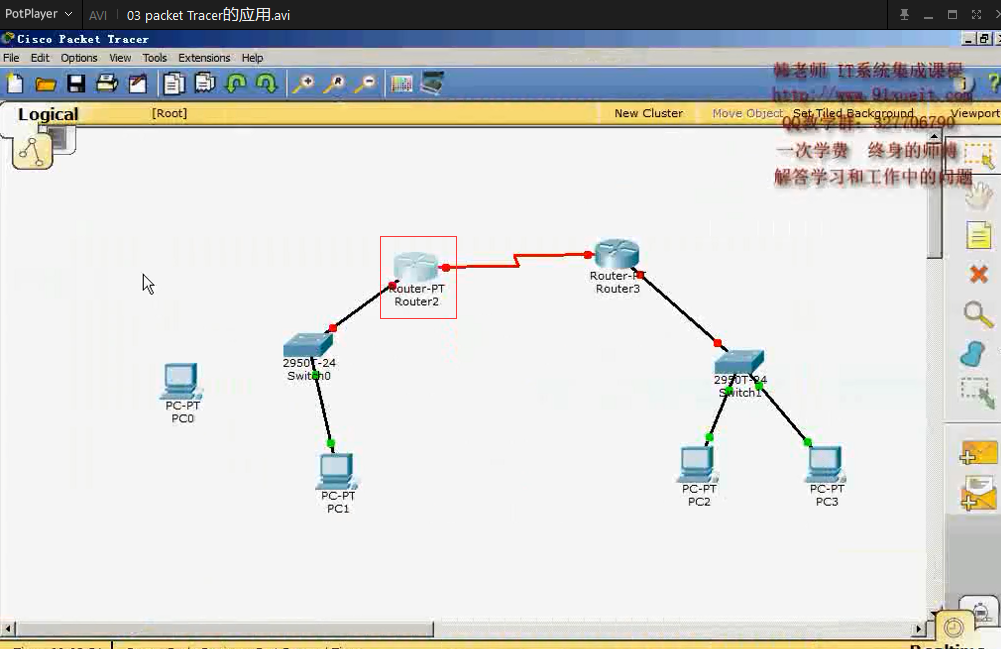
Task: Open the PotPlayer menu dropdown
Action: [x=38, y=14]
